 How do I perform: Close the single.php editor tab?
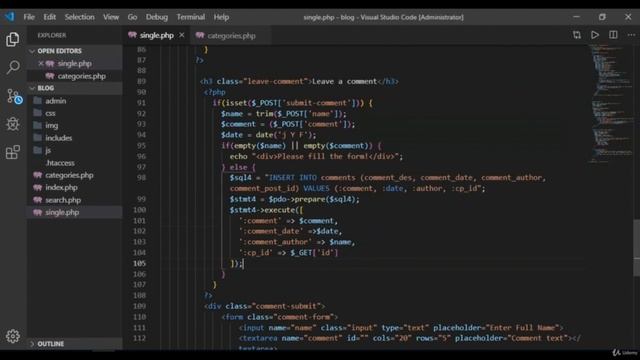coord(182,35)
